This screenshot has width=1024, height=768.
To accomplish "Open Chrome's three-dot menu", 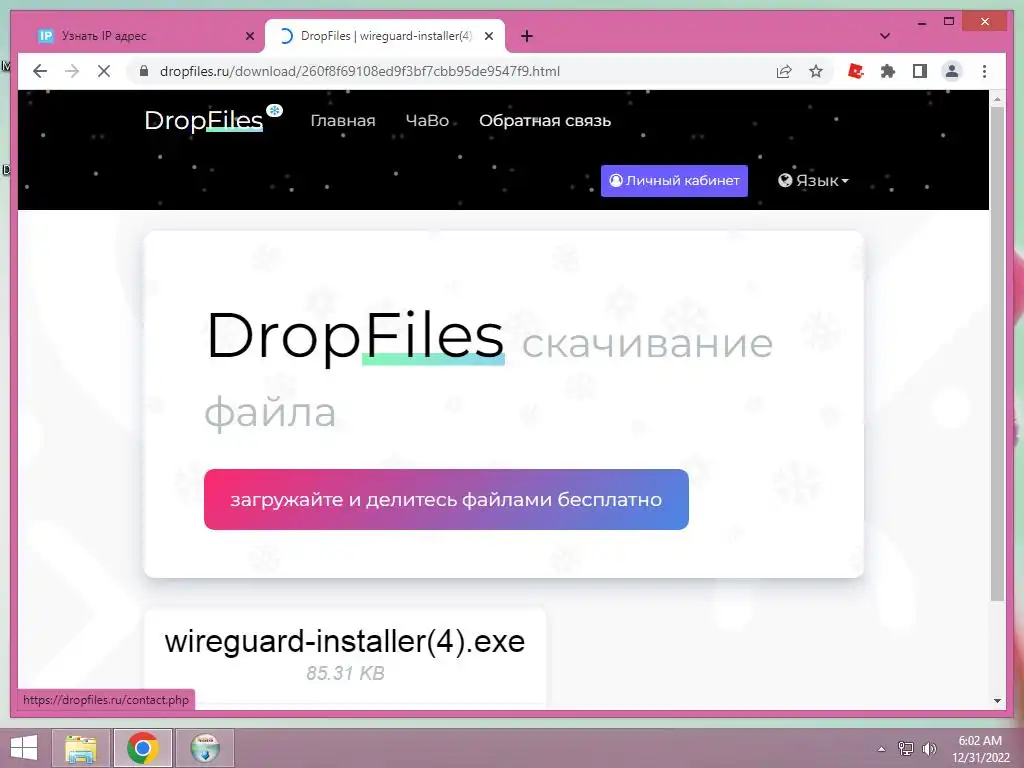I will click(x=984, y=71).
